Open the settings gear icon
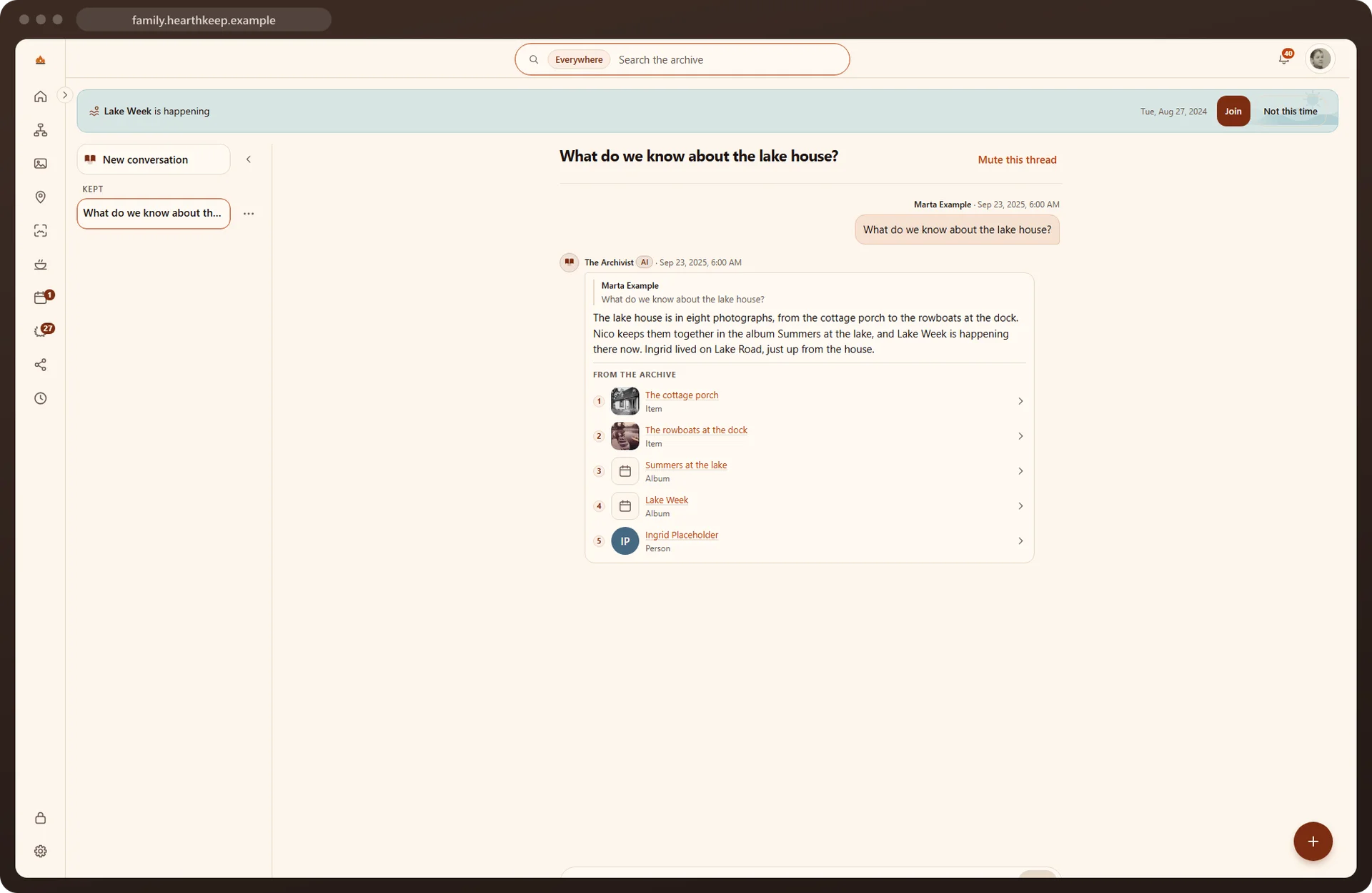This screenshot has height=893, width=1372. tap(41, 852)
